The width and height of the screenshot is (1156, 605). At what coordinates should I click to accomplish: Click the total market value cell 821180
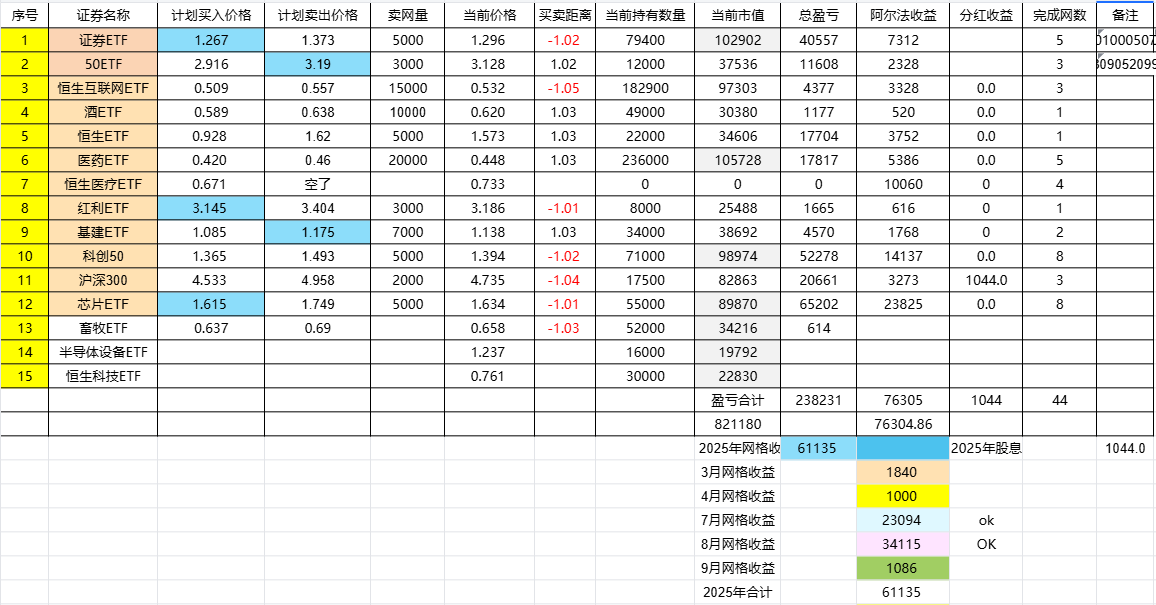(x=737, y=424)
